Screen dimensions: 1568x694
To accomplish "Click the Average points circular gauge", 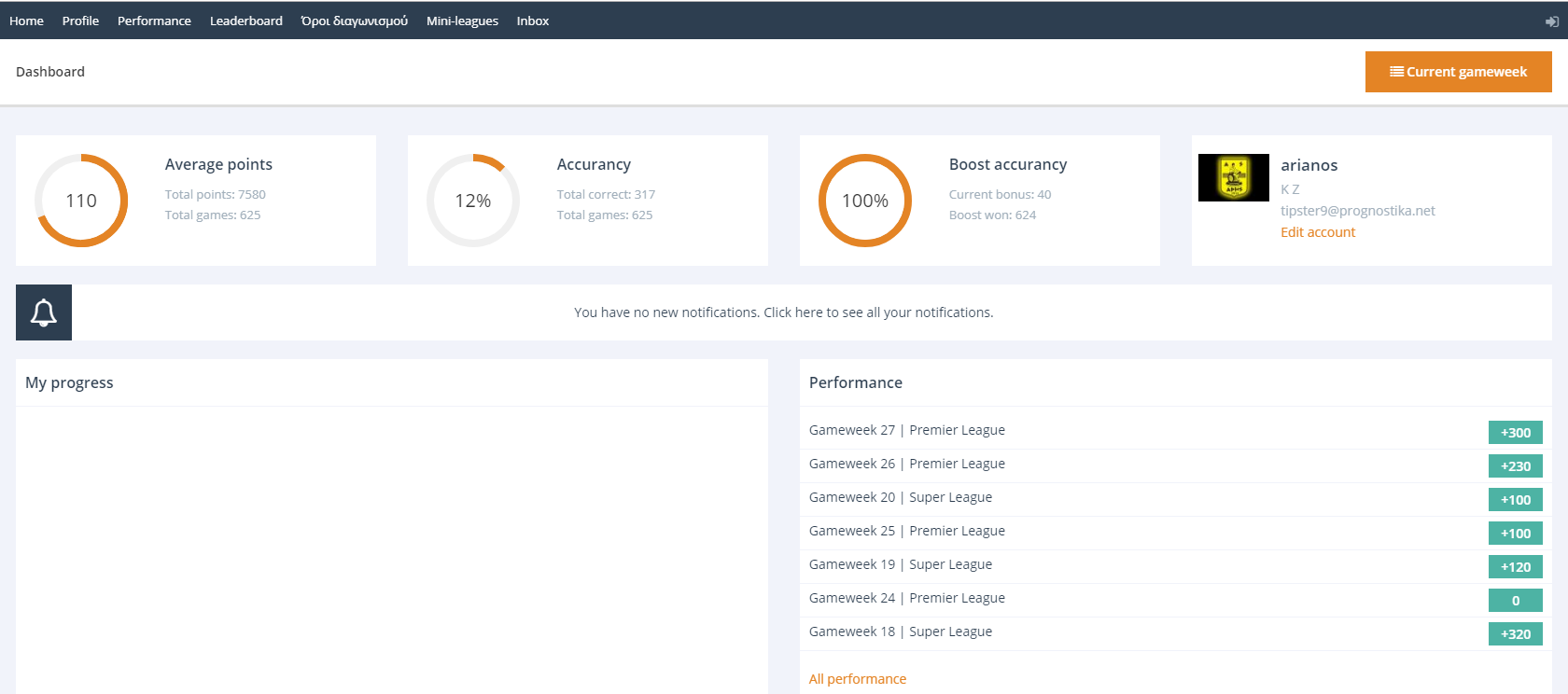I will [x=81, y=201].
